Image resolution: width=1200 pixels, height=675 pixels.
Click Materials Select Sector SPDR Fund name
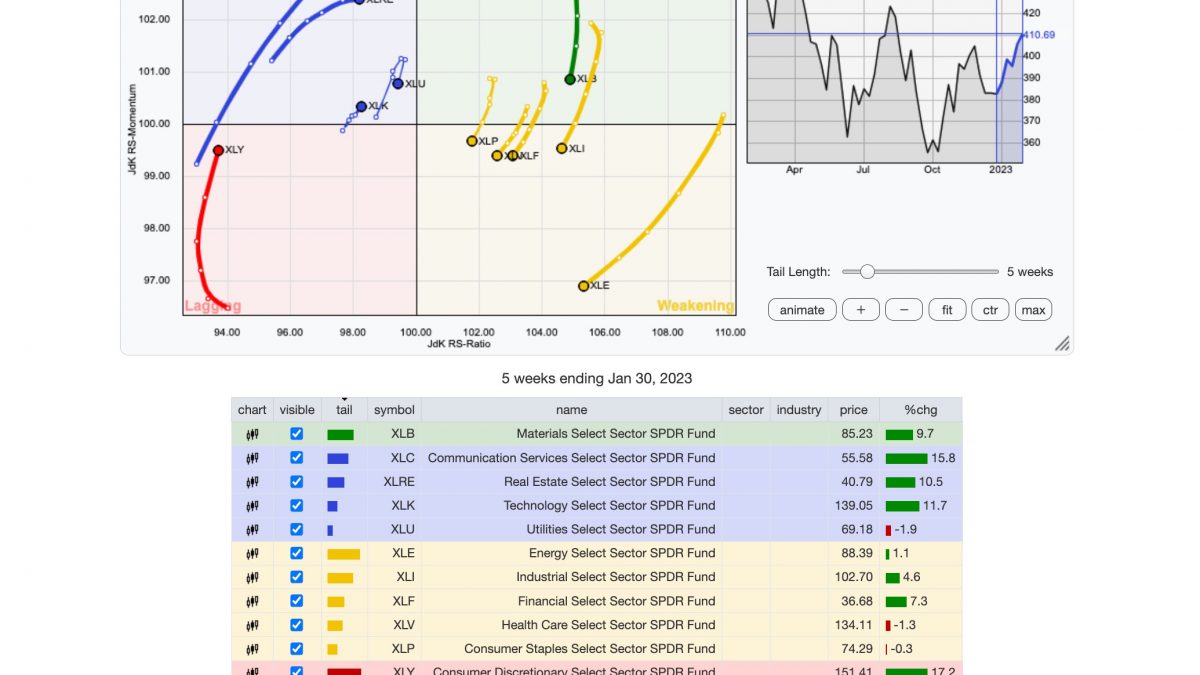click(616, 434)
